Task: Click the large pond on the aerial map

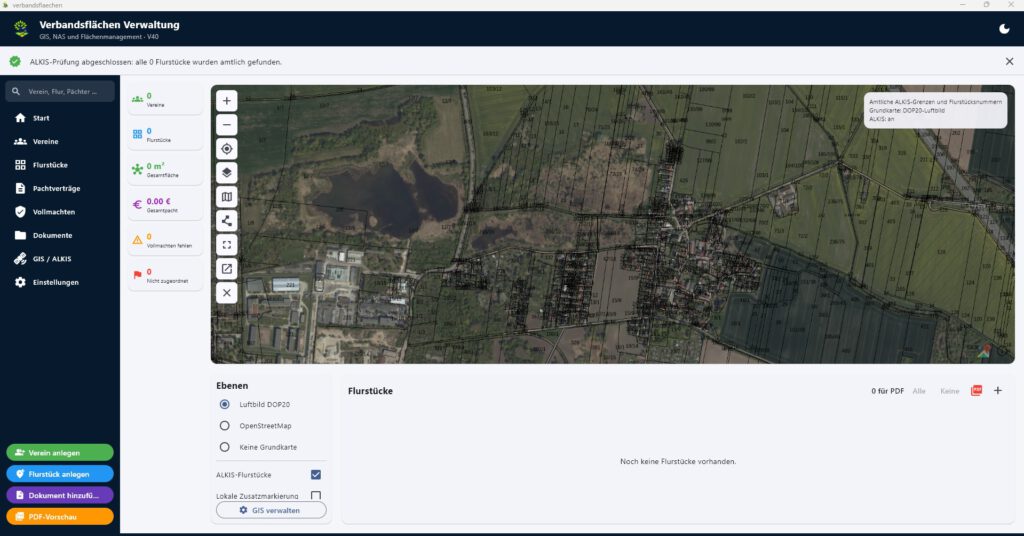Action: pyautogui.click(x=387, y=197)
